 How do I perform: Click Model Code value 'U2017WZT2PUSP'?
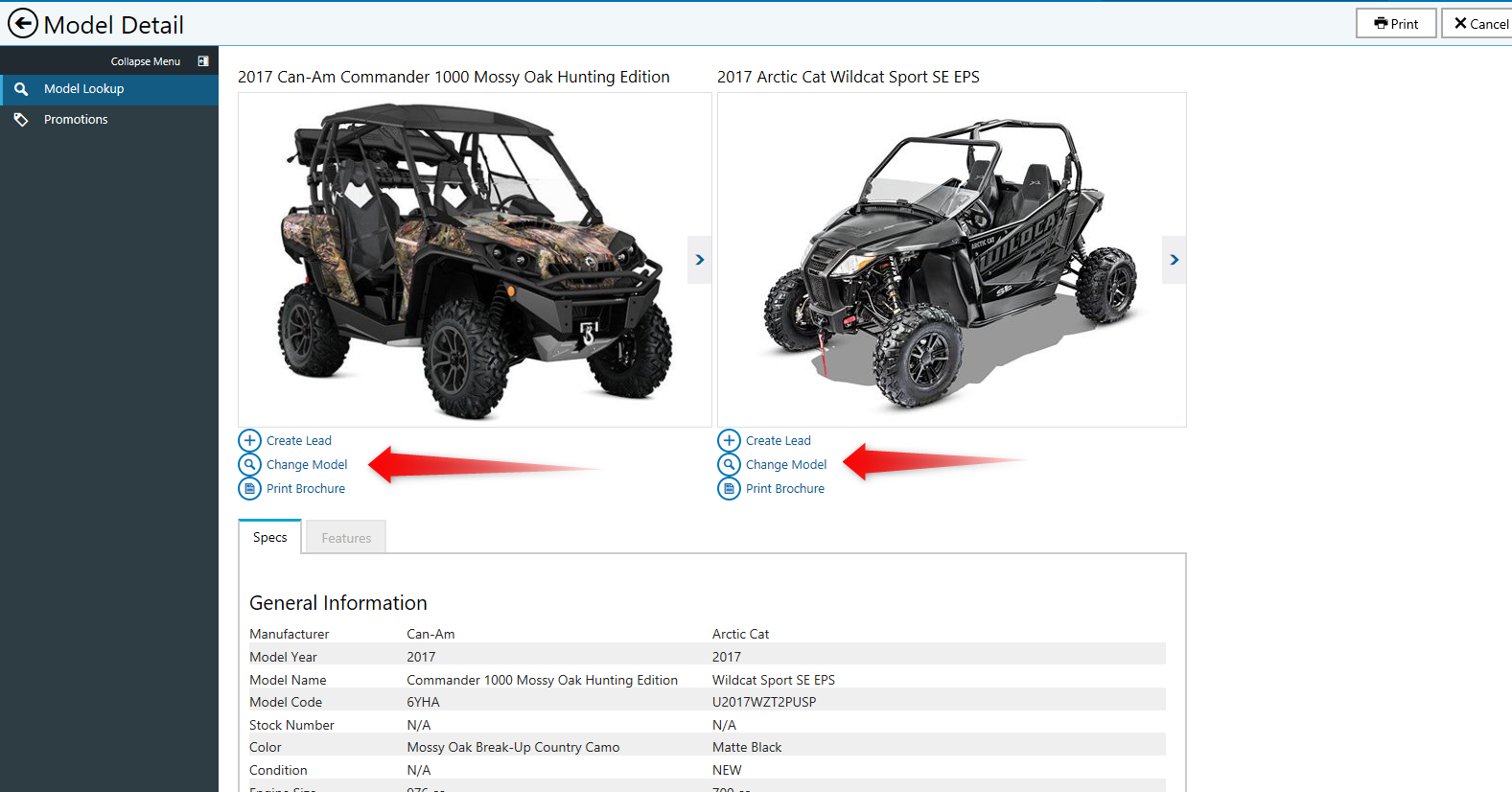click(764, 703)
